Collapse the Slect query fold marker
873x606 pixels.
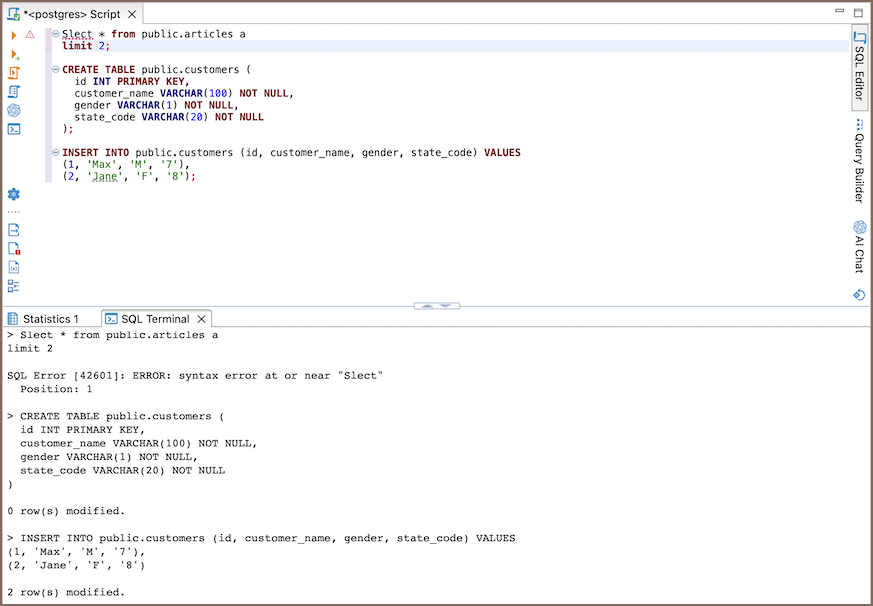coord(55,34)
